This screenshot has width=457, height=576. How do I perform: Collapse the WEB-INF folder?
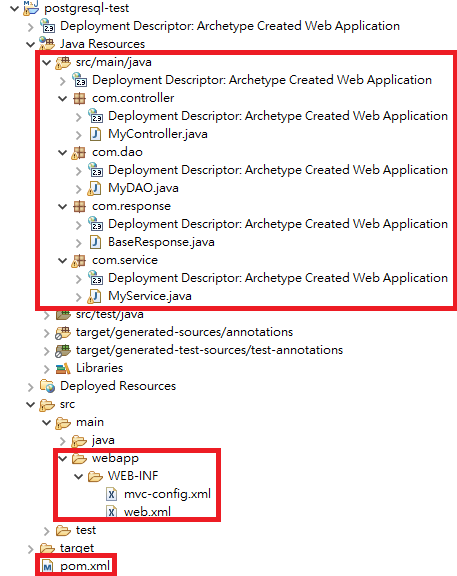tap(79, 476)
